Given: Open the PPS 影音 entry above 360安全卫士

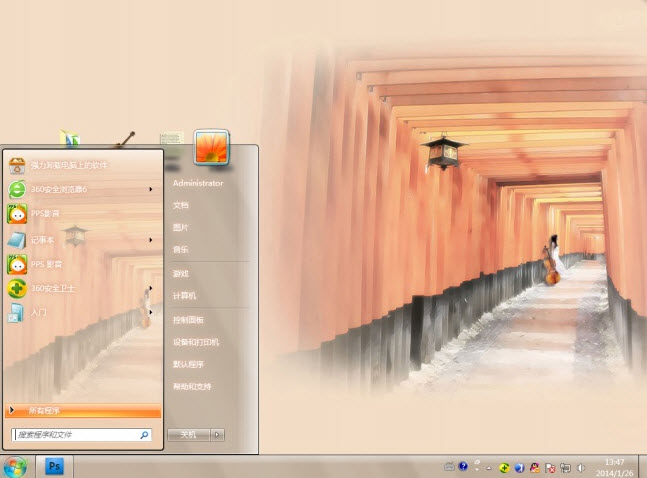Looking at the screenshot, I should pyautogui.click(x=83, y=264).
